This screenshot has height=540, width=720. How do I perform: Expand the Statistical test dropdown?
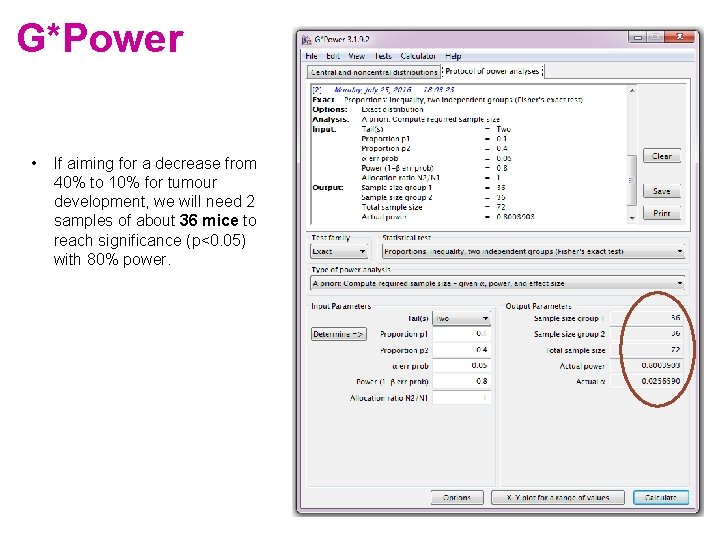pyautogui.click(x=533, y=252)
